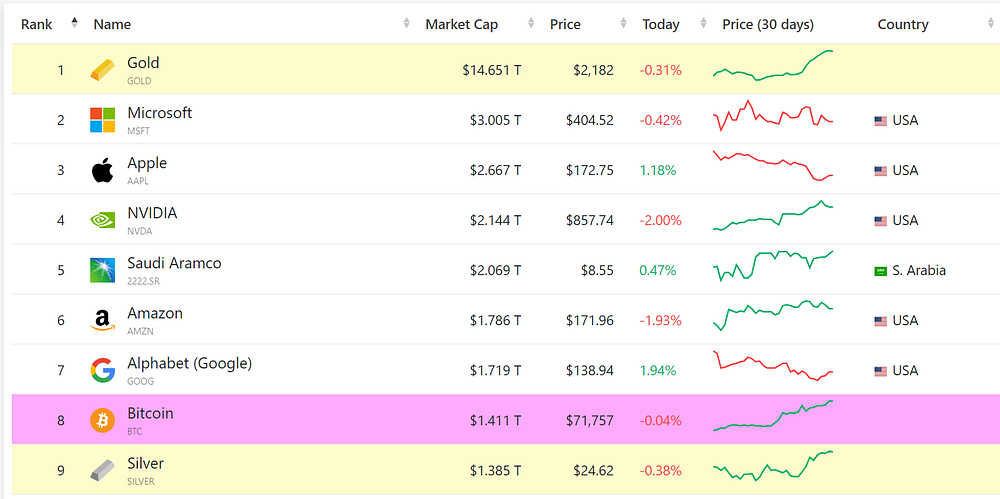This screenshot has height=499, width=1000.
Task: Click the Country column header
Action: [902, 24]
